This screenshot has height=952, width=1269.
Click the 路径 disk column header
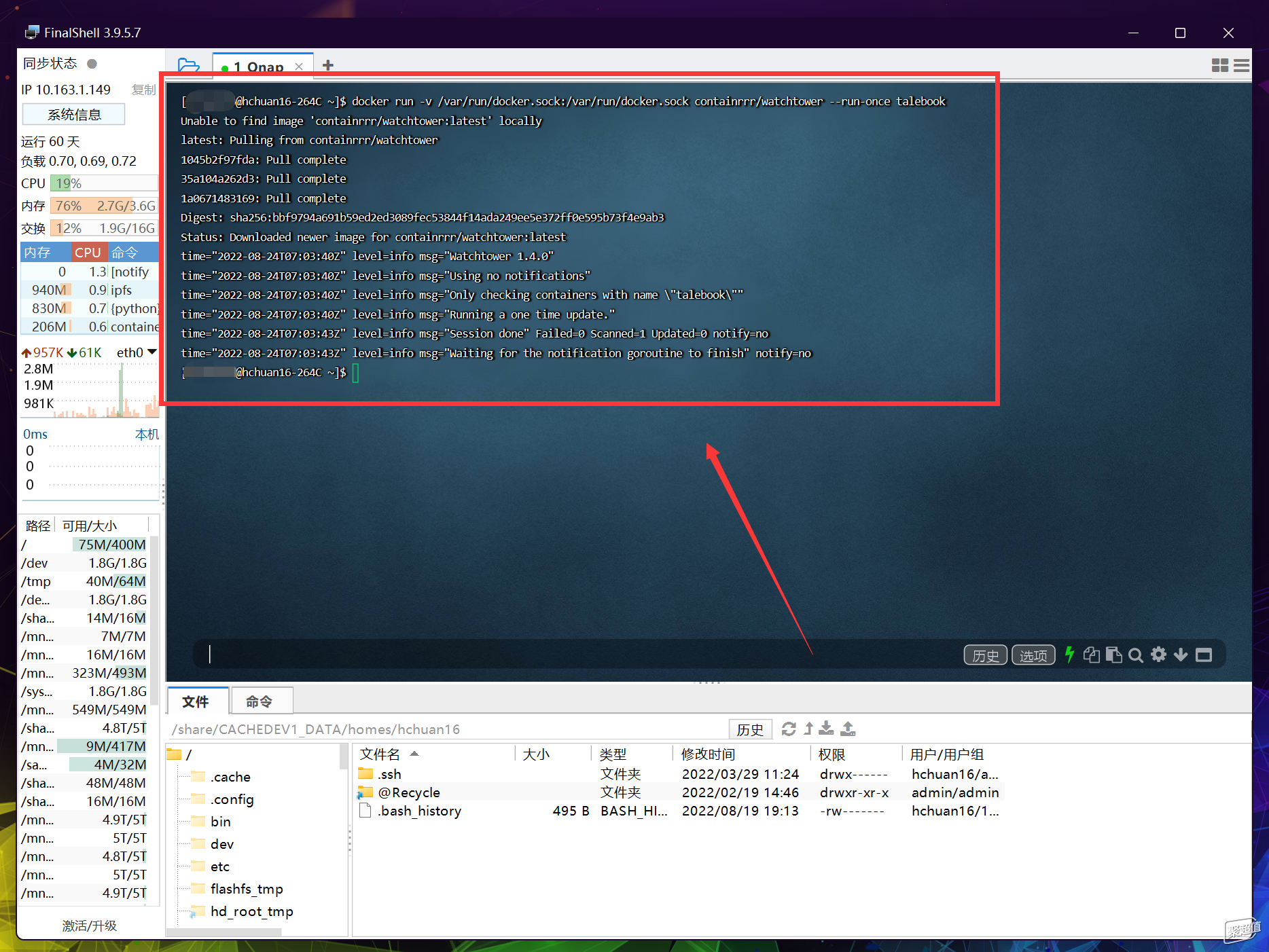point(38,526)
